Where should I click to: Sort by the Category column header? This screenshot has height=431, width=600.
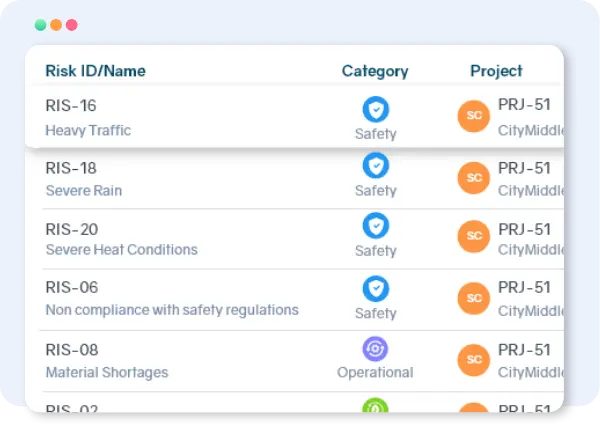point(375,71)
